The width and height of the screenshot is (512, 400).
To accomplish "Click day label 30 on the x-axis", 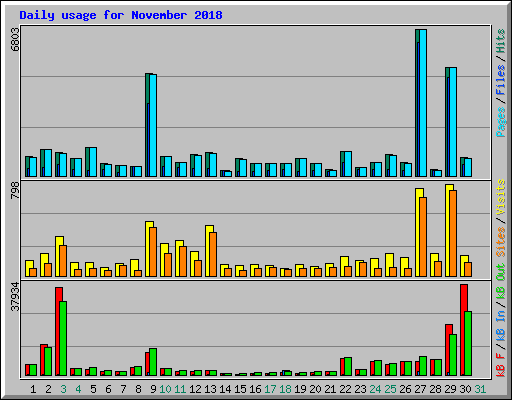I will (x=465, y=389).
